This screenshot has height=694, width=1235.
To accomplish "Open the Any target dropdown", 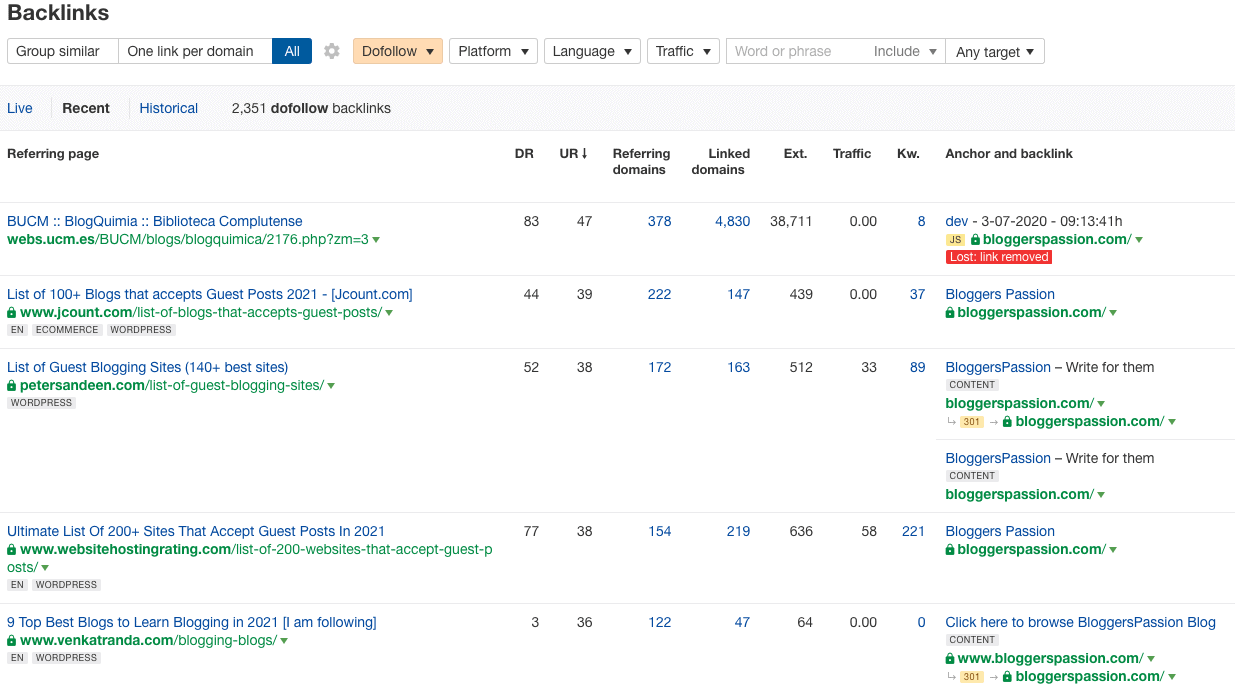I will point(995,51).
